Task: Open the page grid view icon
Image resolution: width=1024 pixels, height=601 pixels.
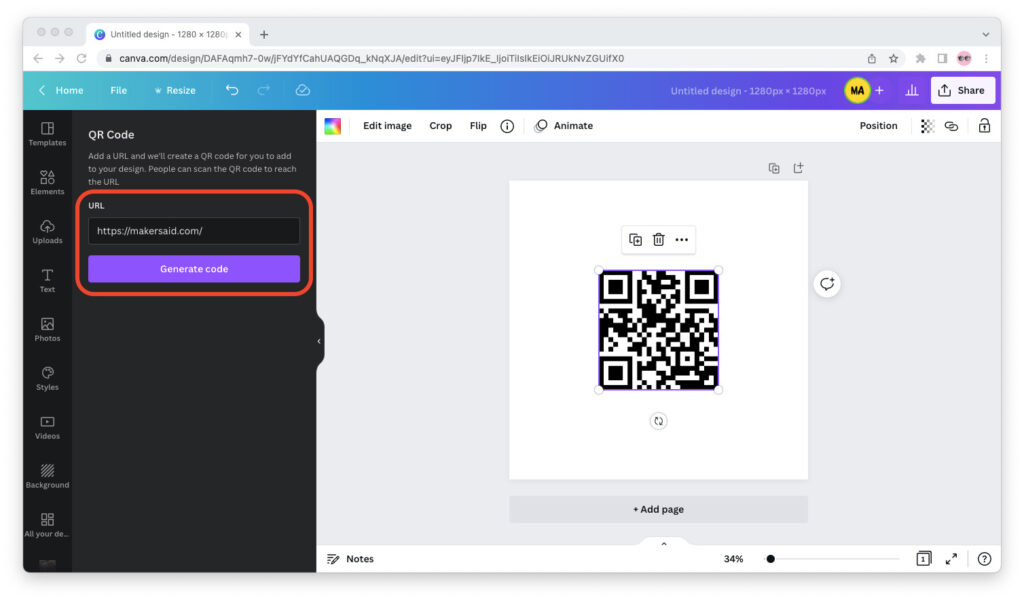Action: pyautogui.click(x=923, y=559)
